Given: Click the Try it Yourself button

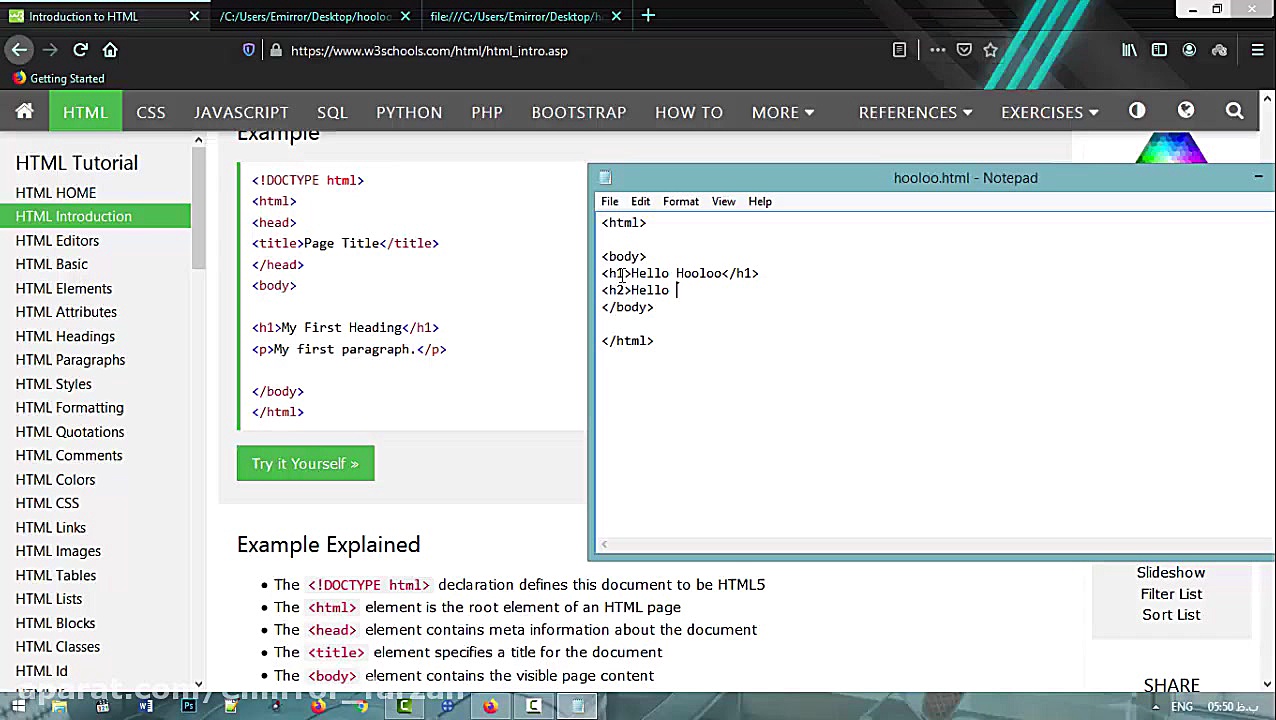Looking at the screenshot, I should tap(305, 463).
